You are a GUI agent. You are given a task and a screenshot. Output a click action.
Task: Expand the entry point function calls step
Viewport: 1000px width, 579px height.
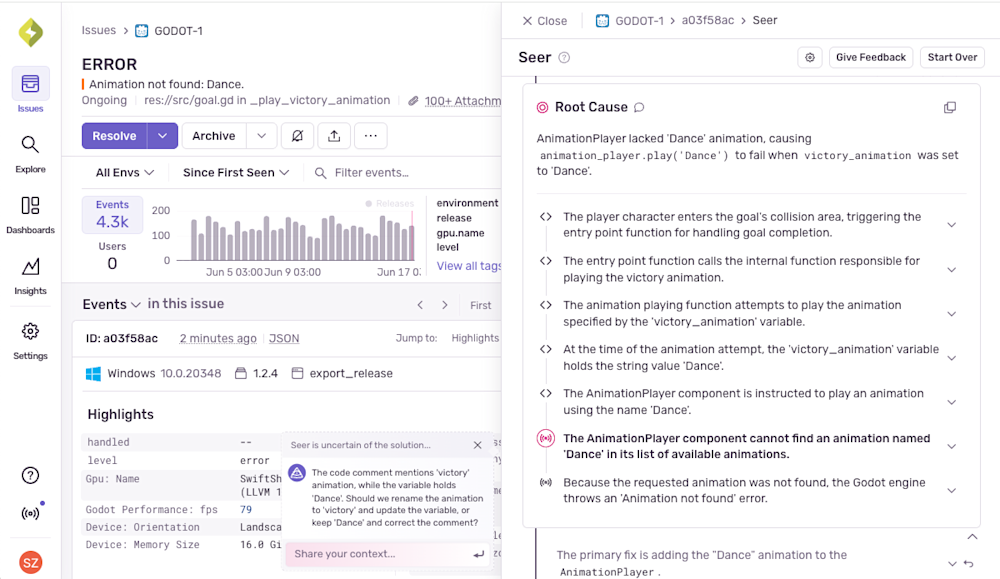(x=951, y=269)
